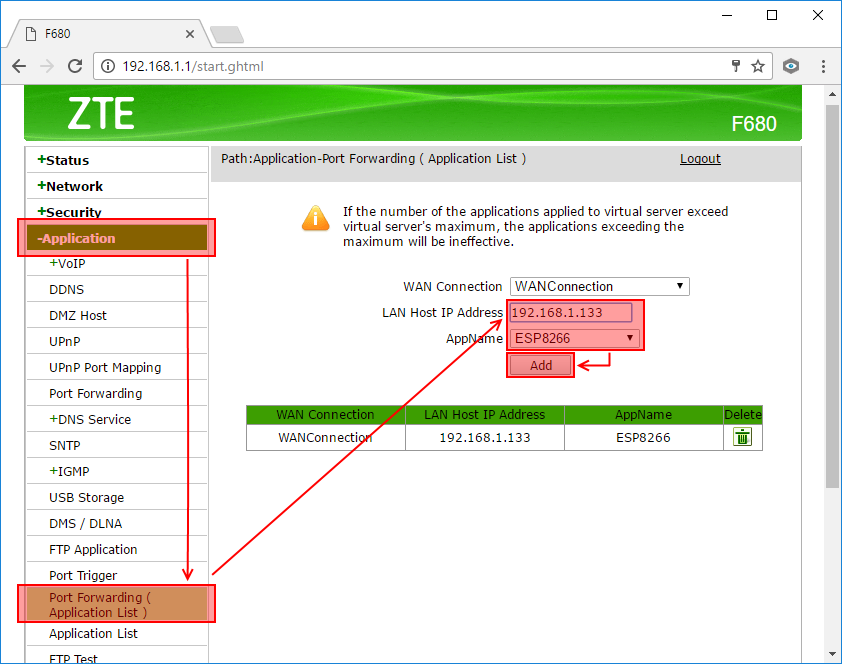Open AppName ESP8266 dropdown
The height and width of the screenshot is (664, 842).
pyautogui.click(x=575, y=338)
